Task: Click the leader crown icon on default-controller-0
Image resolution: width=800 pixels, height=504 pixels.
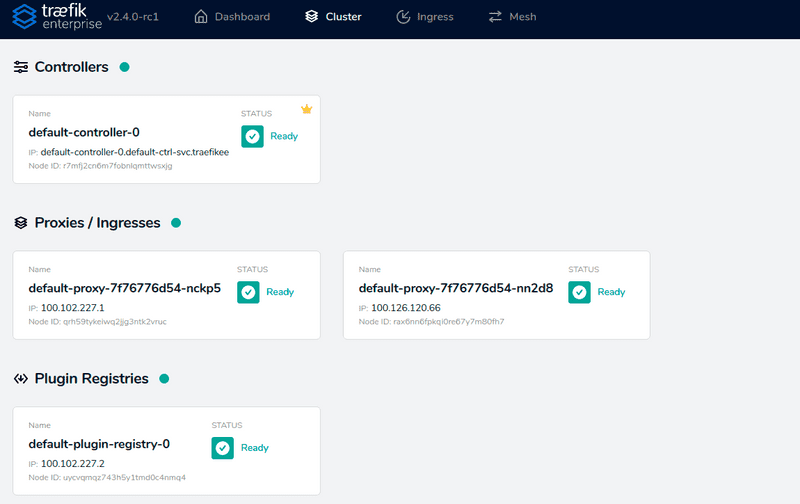Action: tap(307, 109)
